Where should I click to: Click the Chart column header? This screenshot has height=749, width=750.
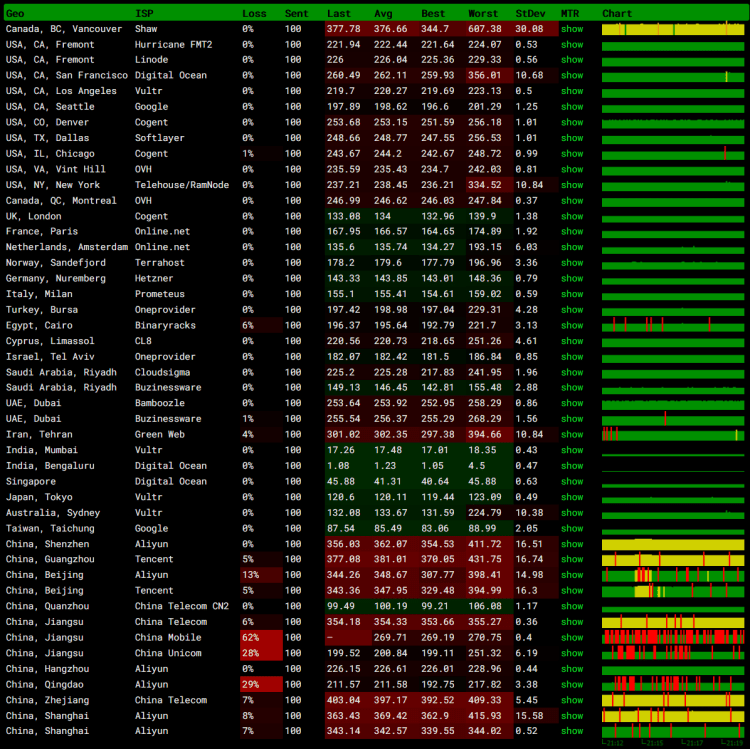click(x=617, y=13)
